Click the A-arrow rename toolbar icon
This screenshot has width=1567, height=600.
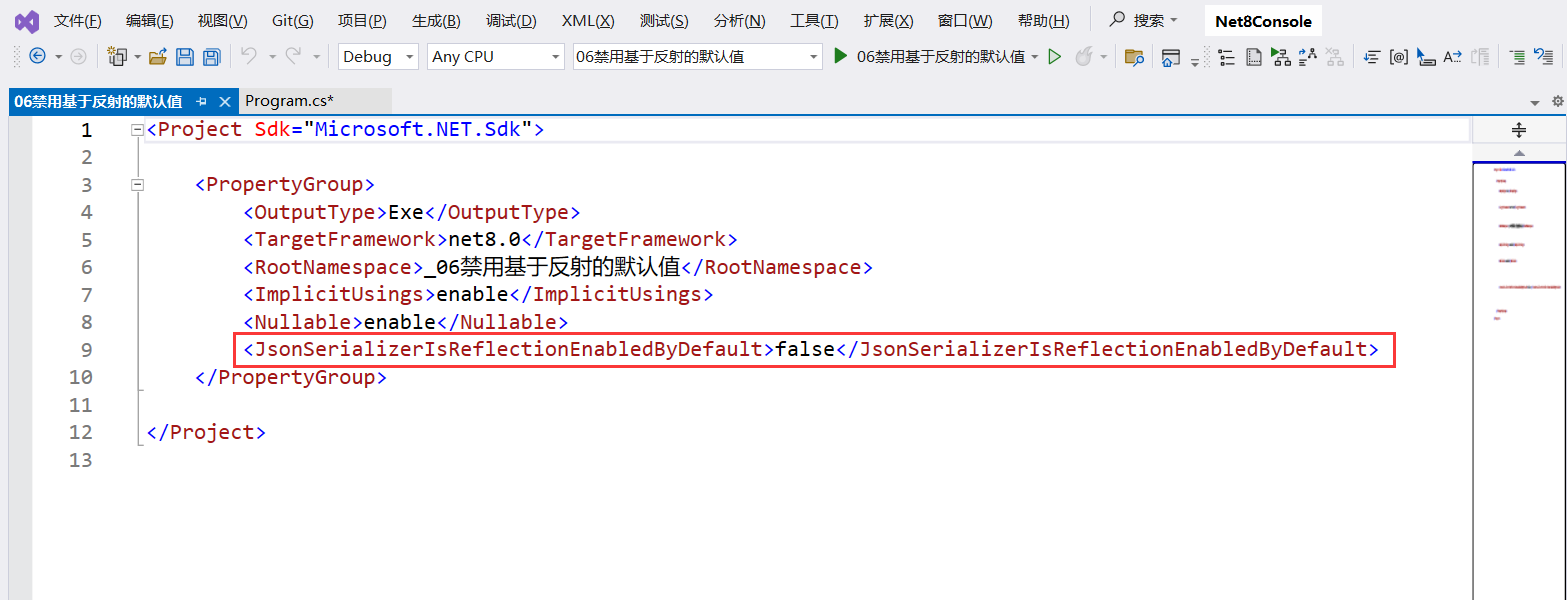coord(1453,57)
